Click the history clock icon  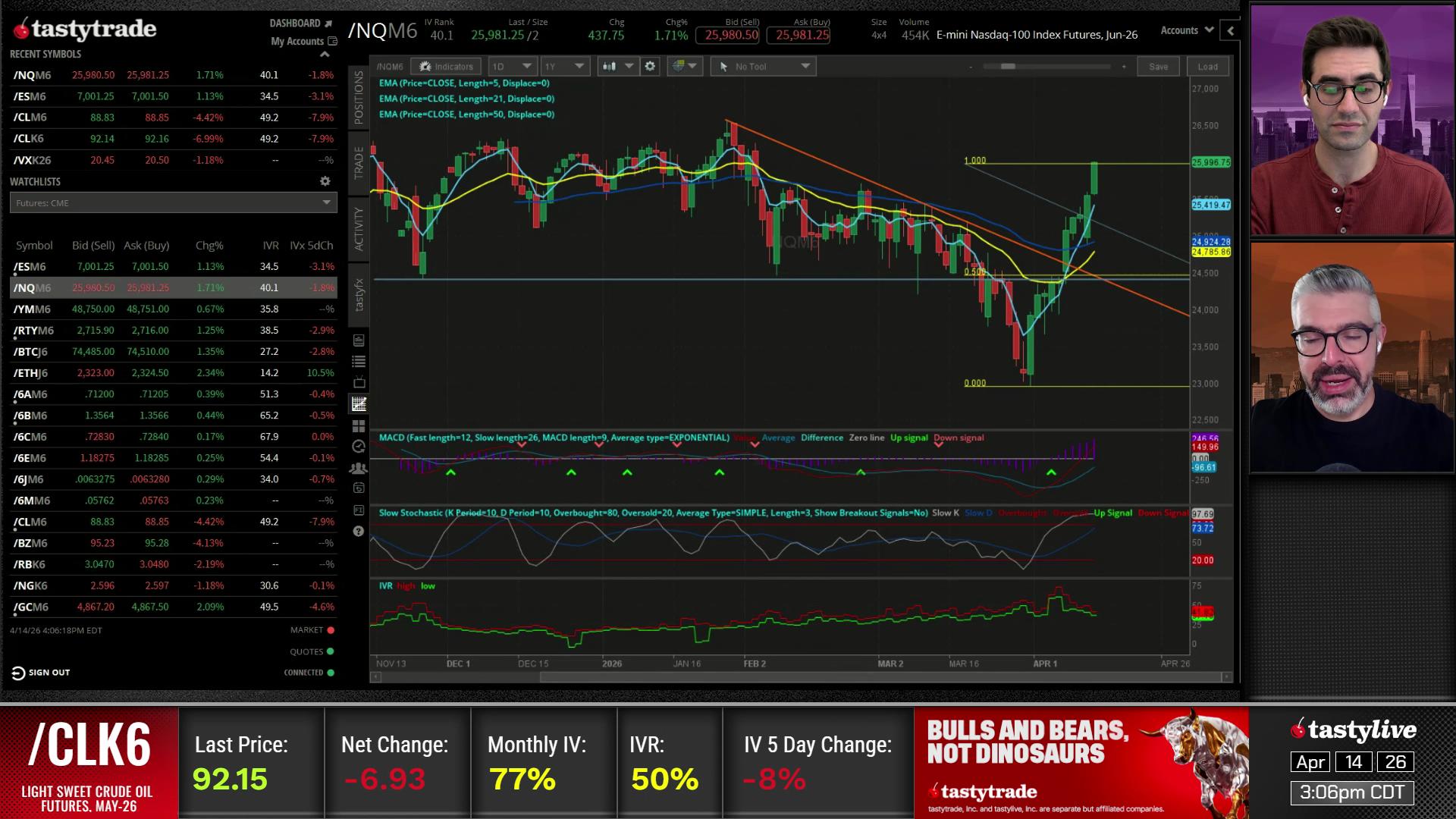pos(359,447)
